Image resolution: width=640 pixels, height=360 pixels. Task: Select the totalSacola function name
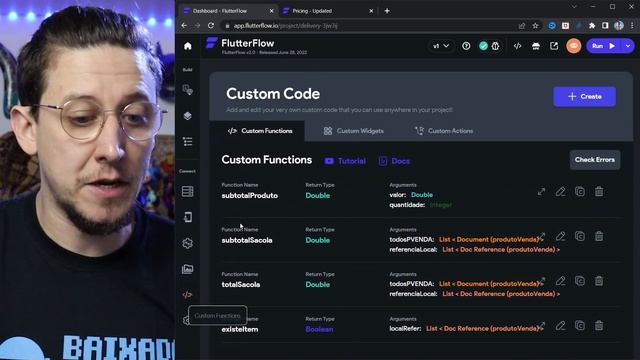241,285
